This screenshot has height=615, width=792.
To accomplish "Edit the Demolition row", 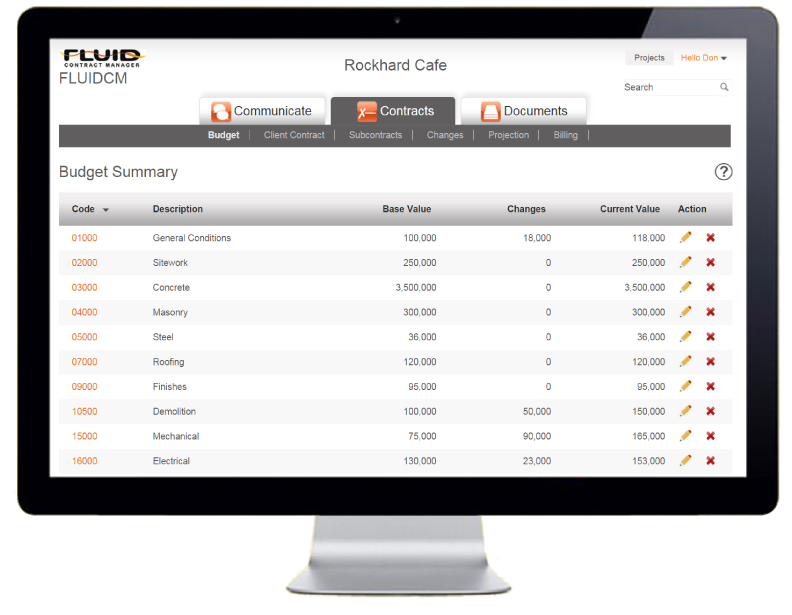I will (685, 411).
